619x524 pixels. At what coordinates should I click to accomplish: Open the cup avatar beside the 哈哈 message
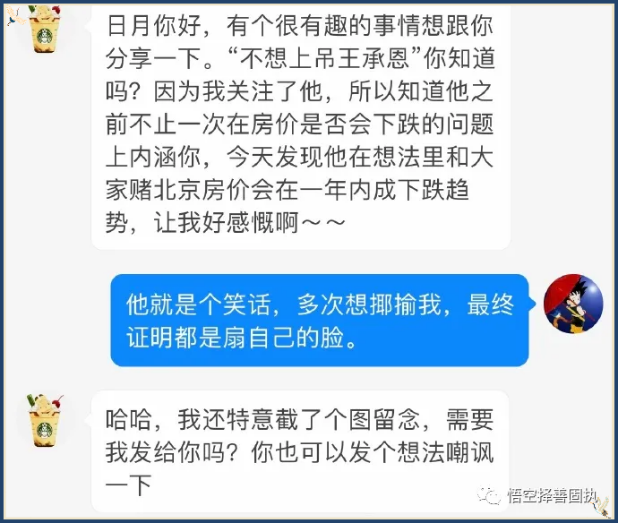[x=45, y=421]
